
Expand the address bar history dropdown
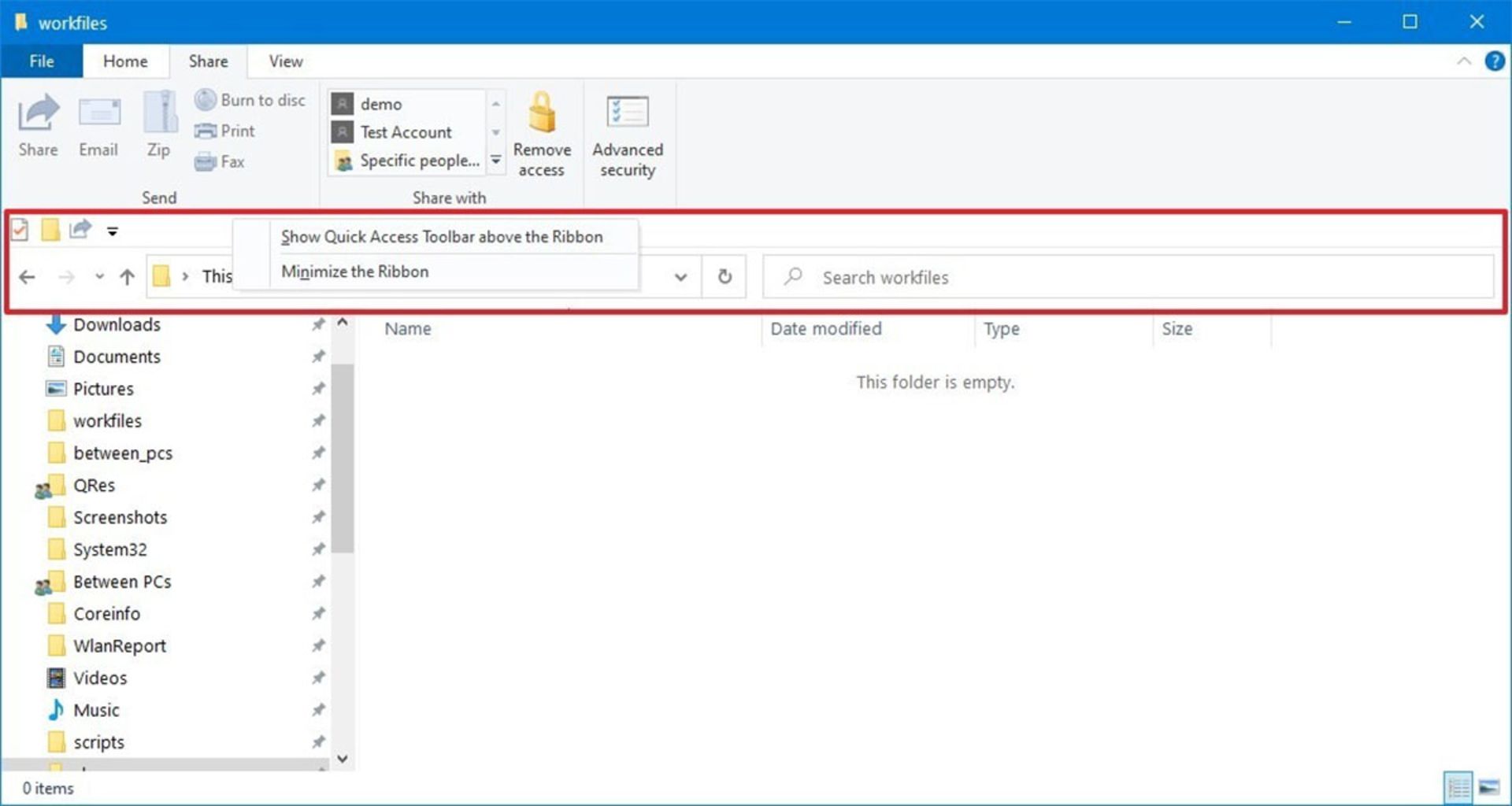pyautogui.click(x=680, y=277)
